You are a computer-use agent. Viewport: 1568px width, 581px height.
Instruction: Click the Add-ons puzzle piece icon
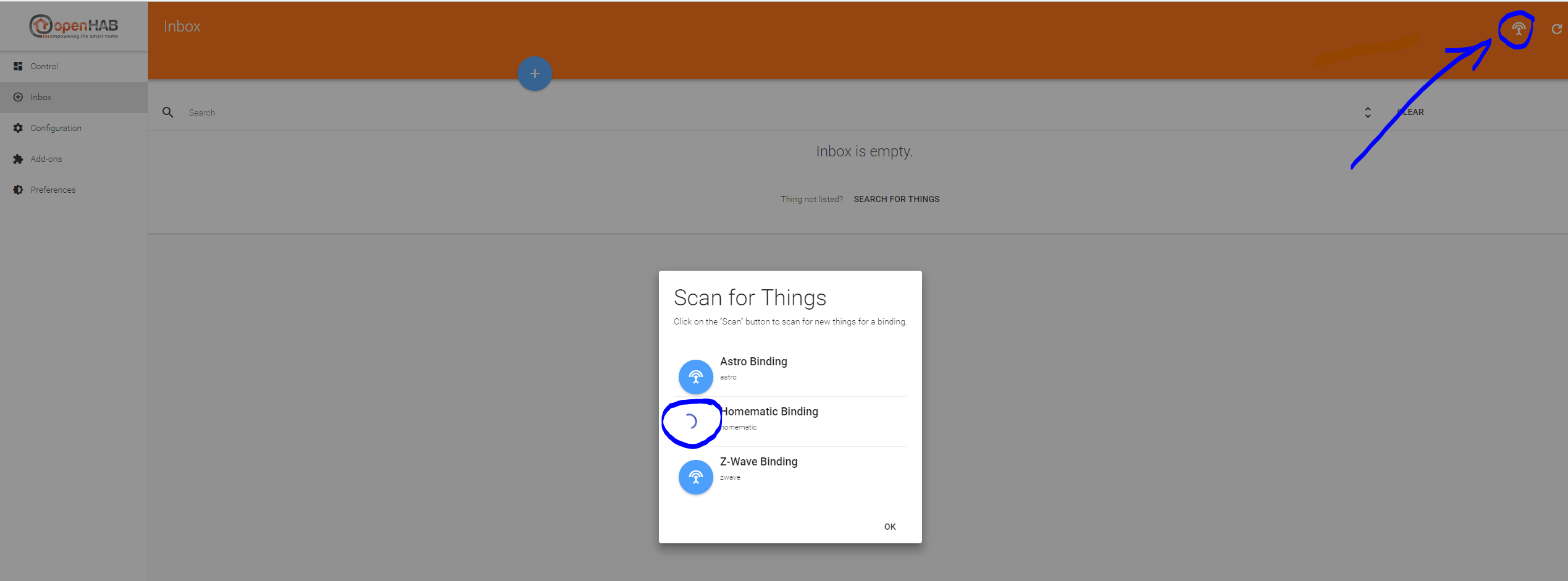pos(18,159)
